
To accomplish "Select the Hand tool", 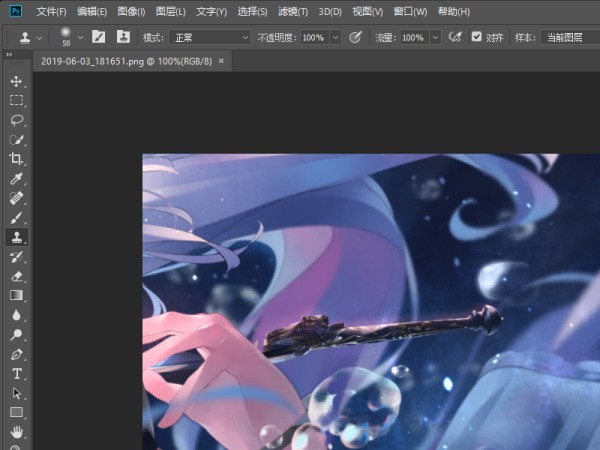I will 16,432.
